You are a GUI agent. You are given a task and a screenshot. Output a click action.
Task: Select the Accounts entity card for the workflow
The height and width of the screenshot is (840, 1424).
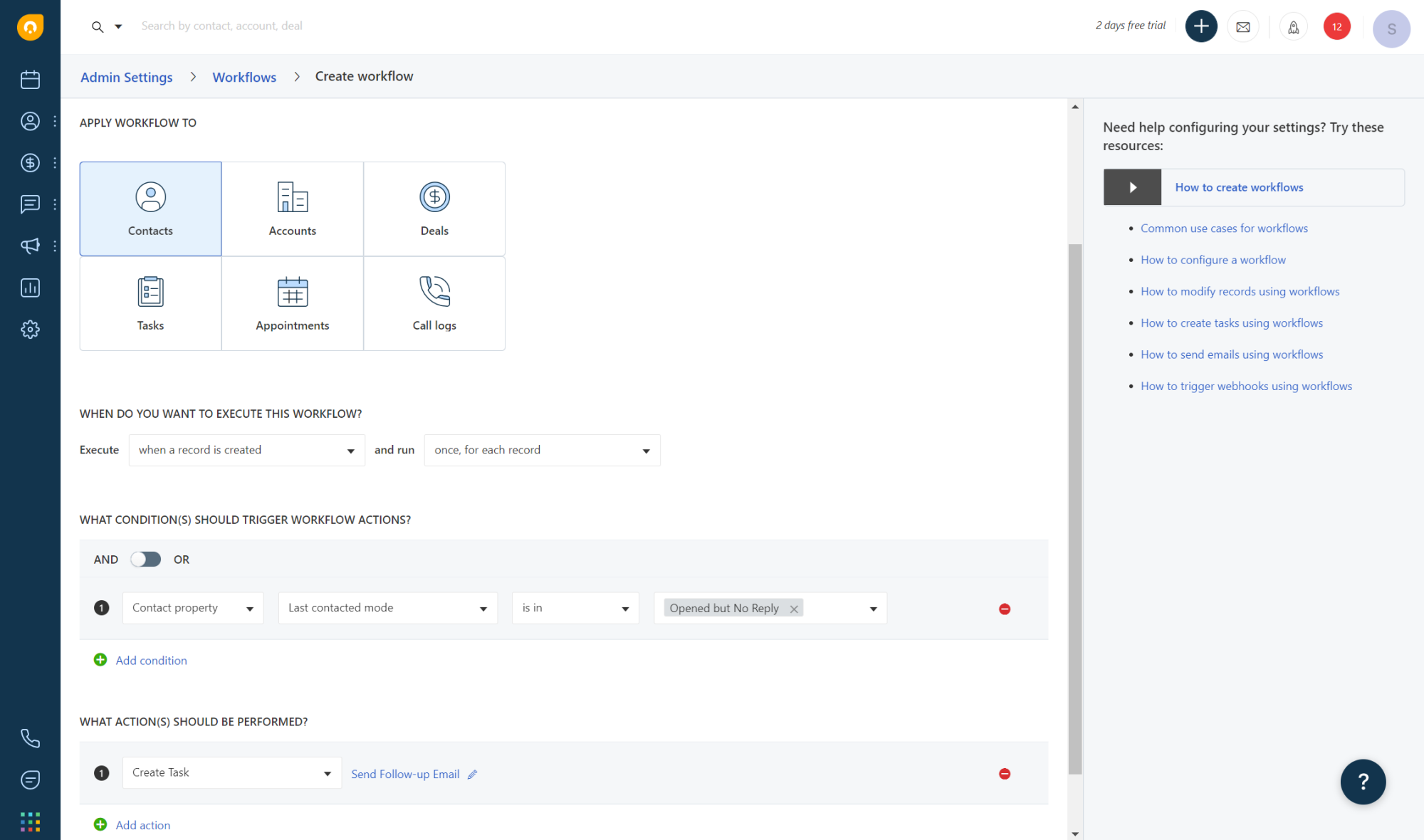(x=292, y=208)
